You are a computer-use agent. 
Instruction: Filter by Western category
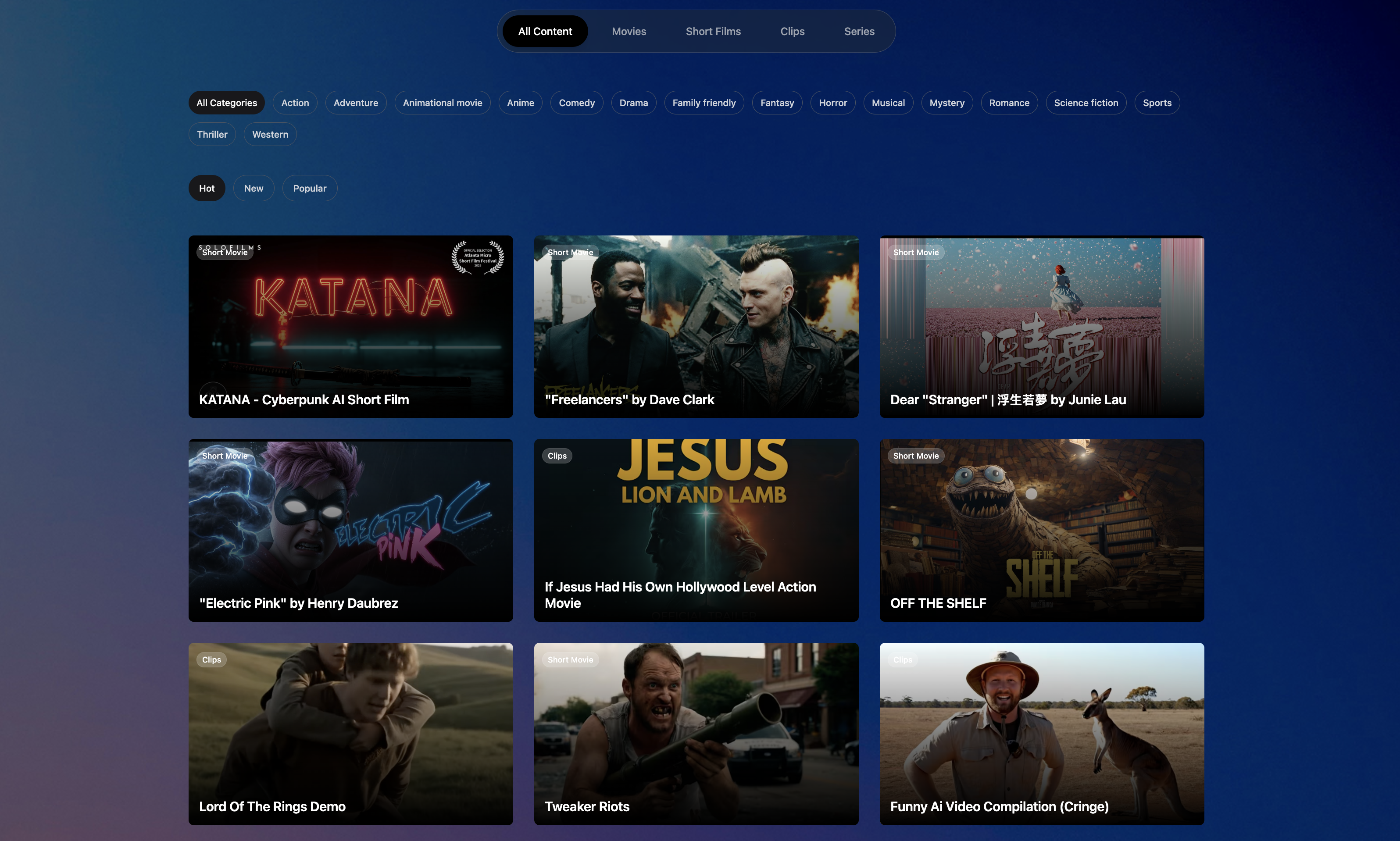(270, 134)
